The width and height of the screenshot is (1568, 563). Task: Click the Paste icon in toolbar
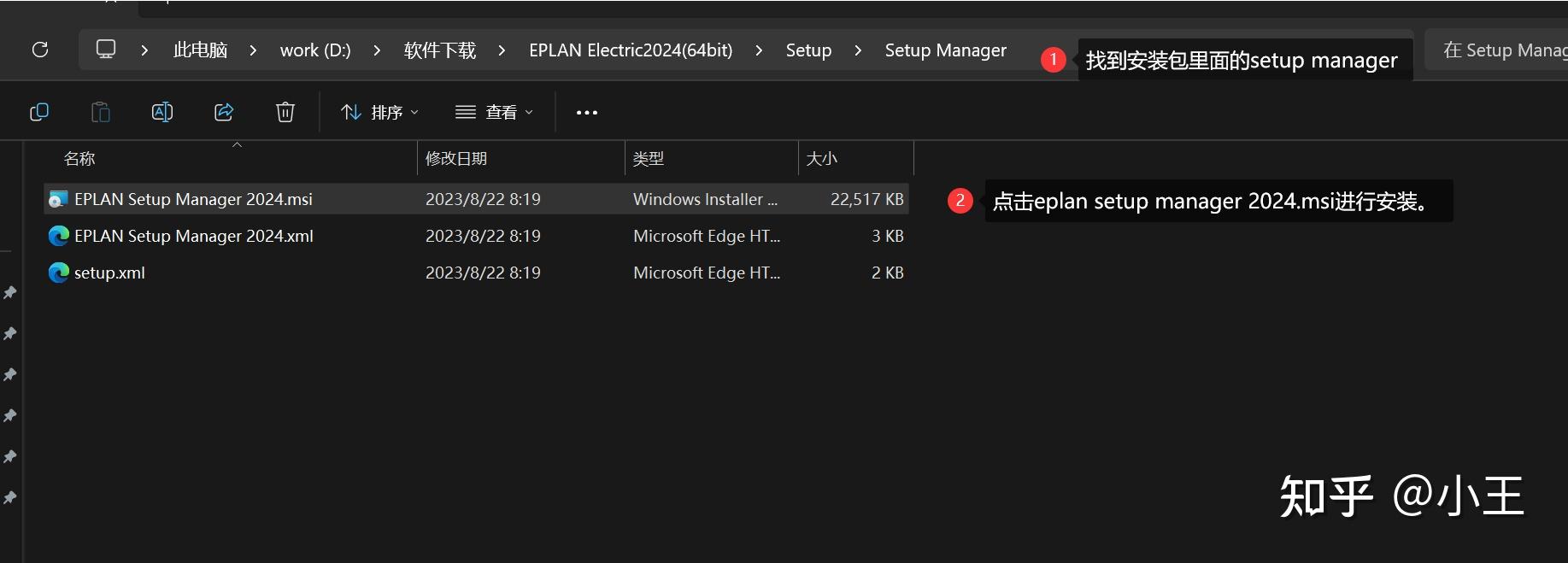point(101,112)
